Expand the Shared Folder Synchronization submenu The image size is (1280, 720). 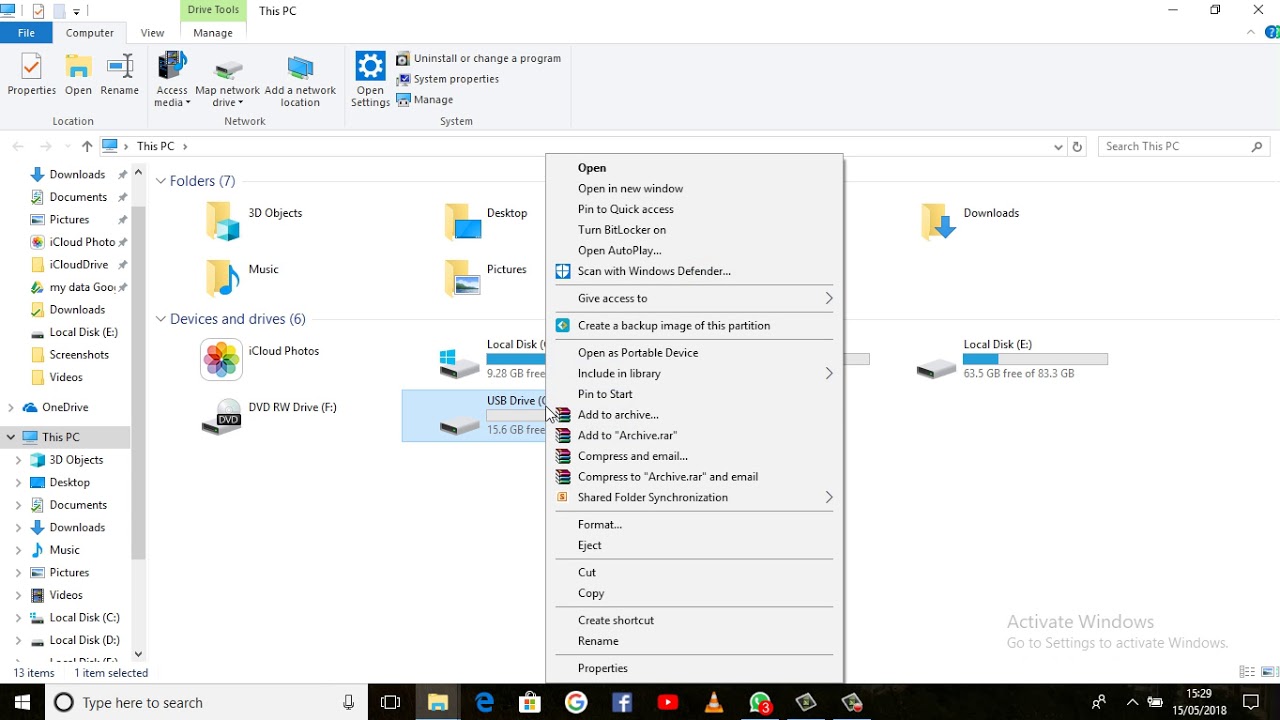[x=694, y=497]
